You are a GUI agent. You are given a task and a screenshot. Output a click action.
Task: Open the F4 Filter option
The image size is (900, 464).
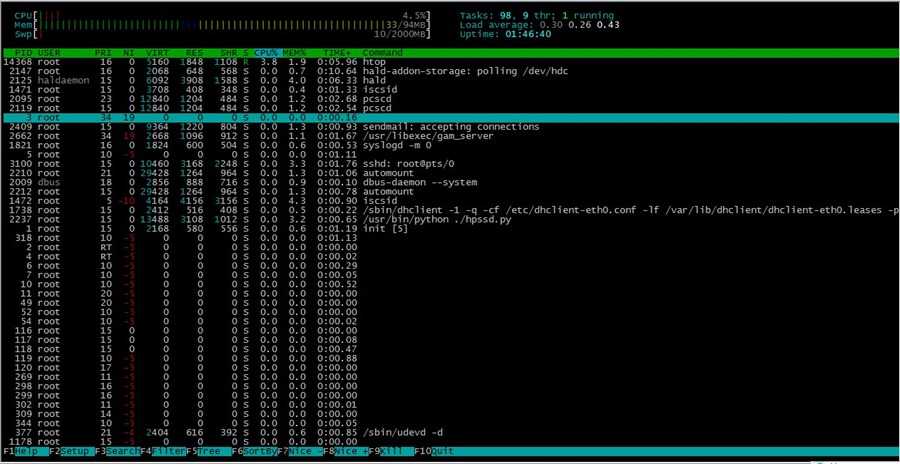(x=162, y=451)
